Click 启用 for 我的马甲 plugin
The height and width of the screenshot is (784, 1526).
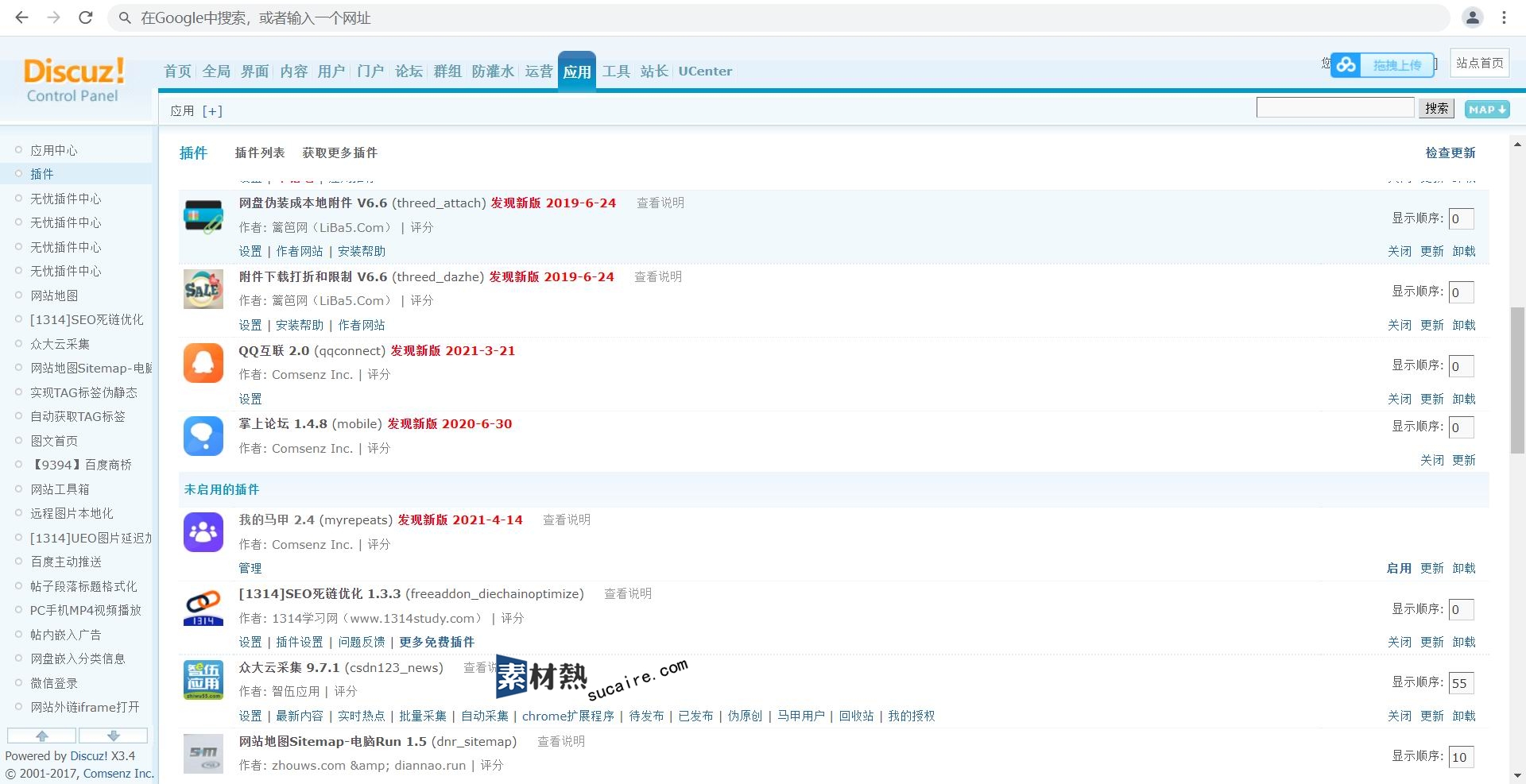(x=1399, y=568)
